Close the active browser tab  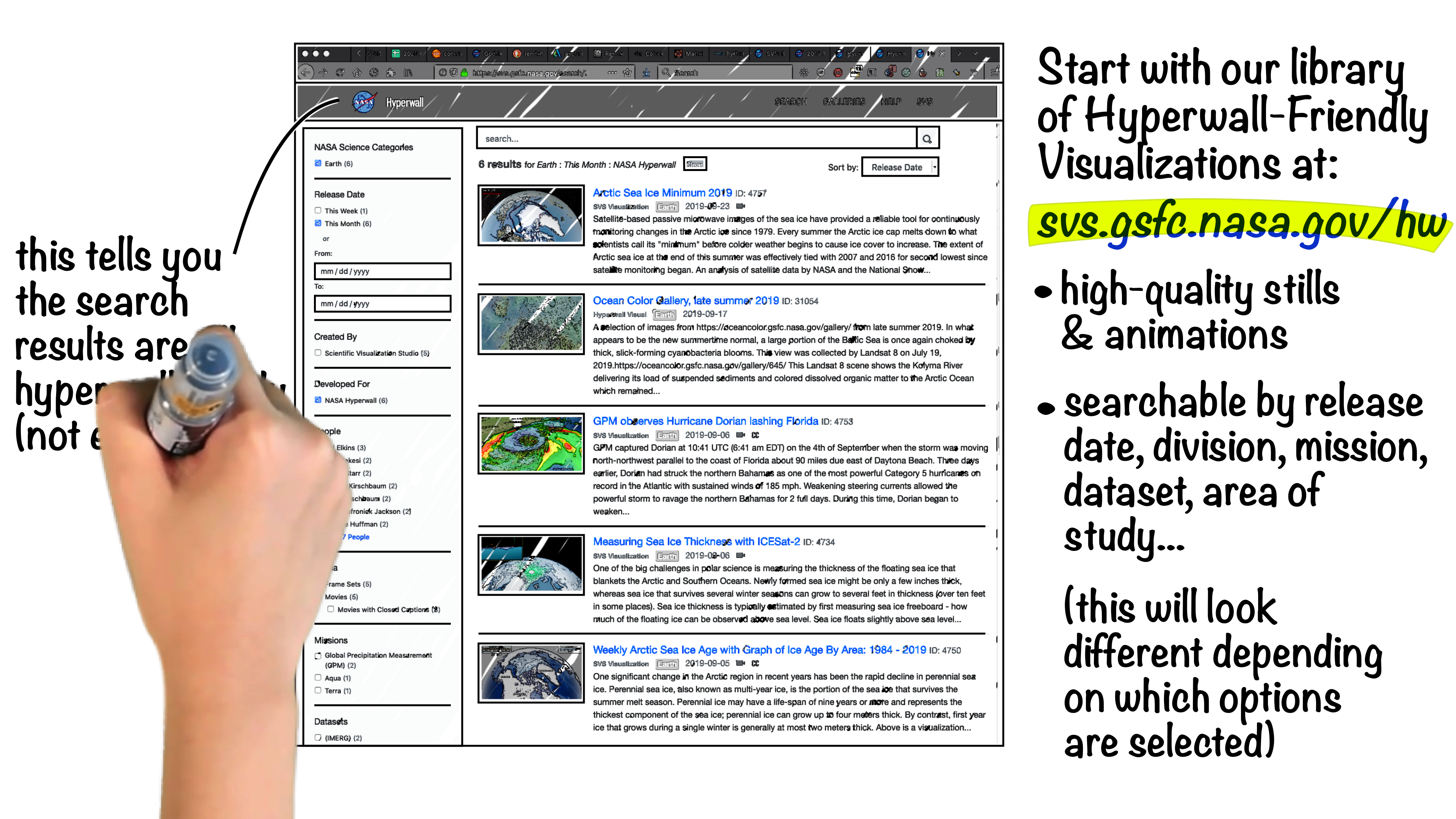point(941,54)
